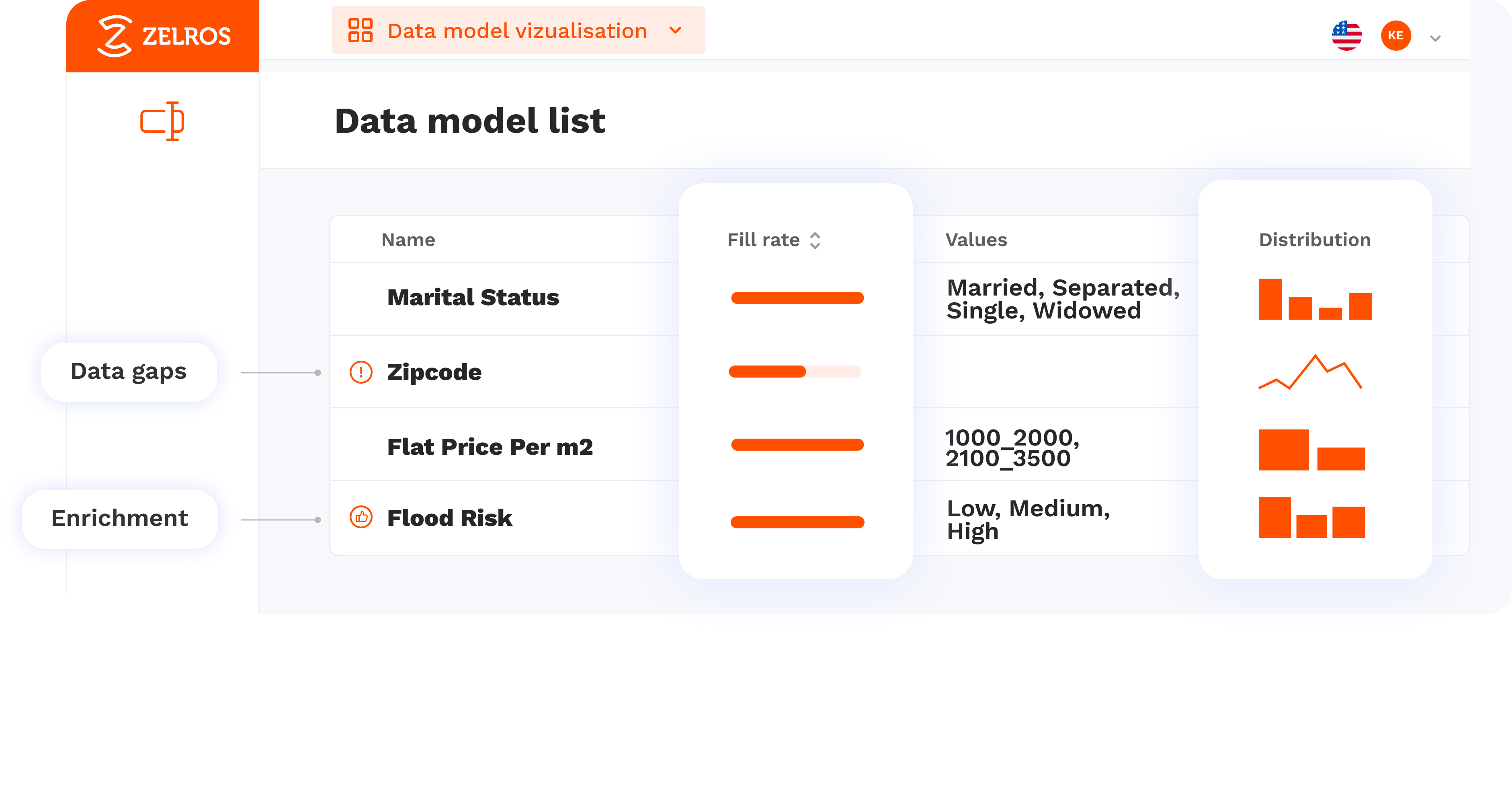Click the Zipcode line distribution chart
1512x807 pixels.
(x=1309, y=372)
